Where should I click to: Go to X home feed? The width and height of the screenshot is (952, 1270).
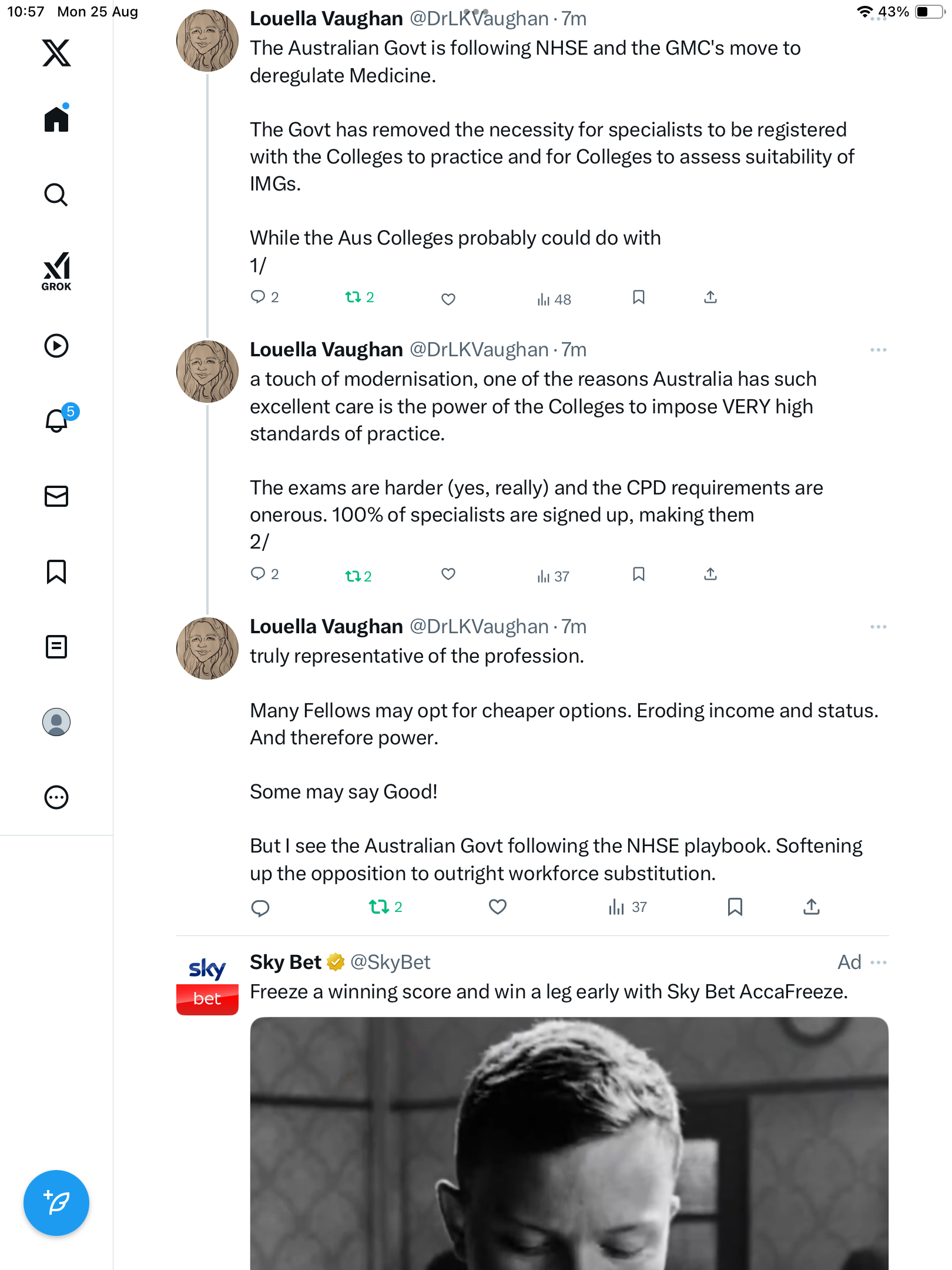pyautogui.click(x=56, y=119)
